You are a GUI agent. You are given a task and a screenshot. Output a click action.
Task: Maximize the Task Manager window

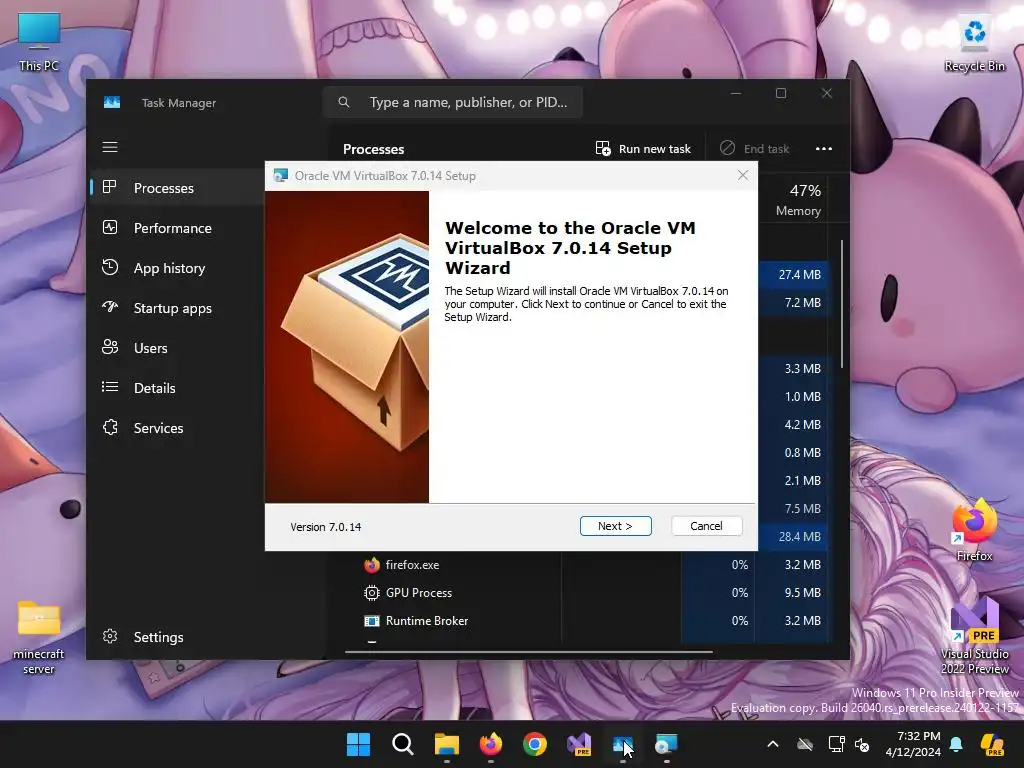pos(781,93)
